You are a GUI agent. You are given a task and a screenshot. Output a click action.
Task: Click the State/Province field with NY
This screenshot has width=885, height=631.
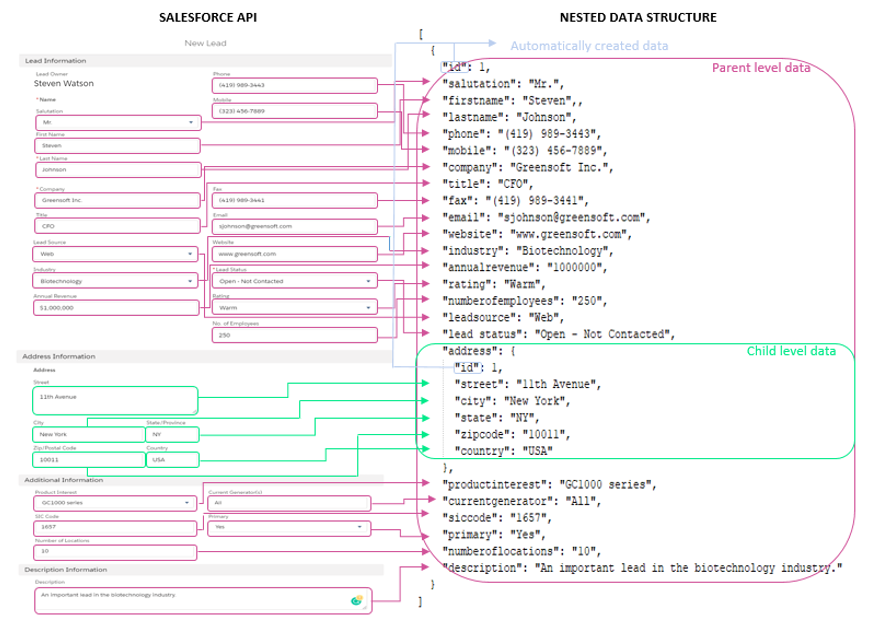tap(173, 435)
